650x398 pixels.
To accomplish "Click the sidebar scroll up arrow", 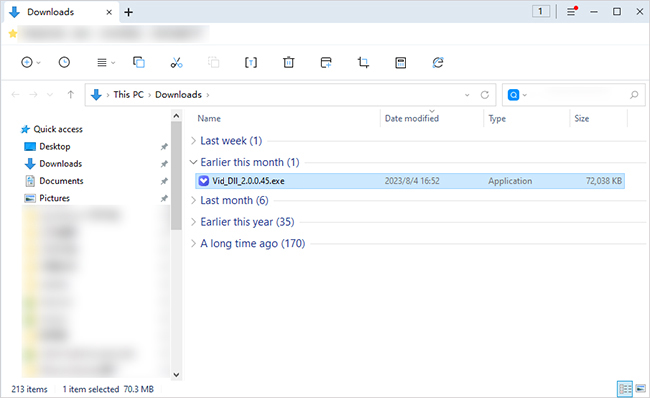I will tap(176, 116).
